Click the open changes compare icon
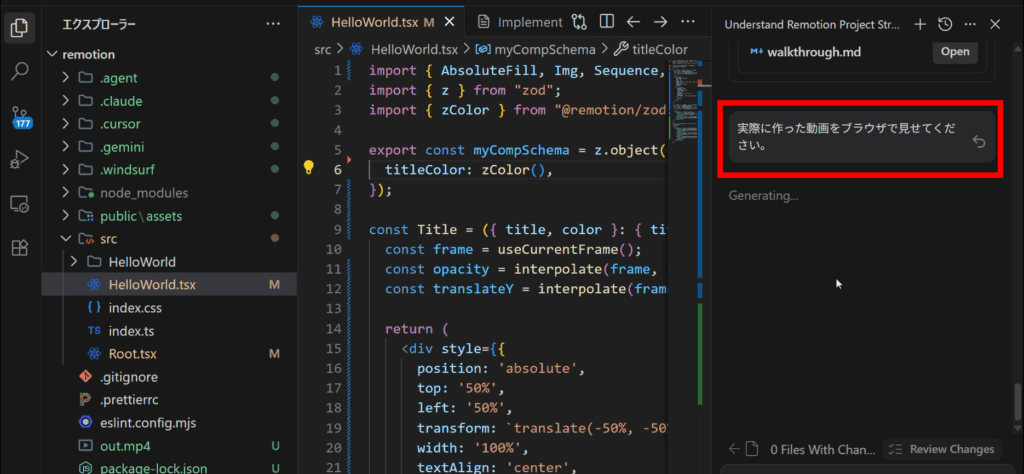1024x474 pixels. (x=580, y=21)
